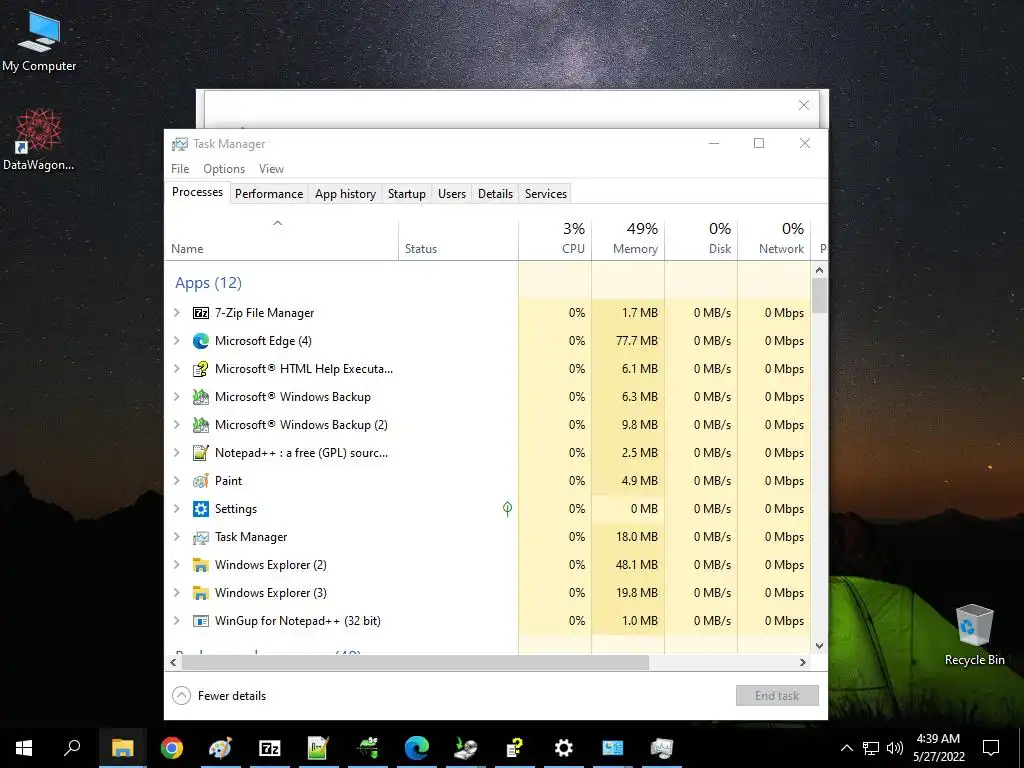Image resolution: width=1024 pixels, height=768 pixels.
Task: Switch to the App history tab
Action: tap(345, 194)
